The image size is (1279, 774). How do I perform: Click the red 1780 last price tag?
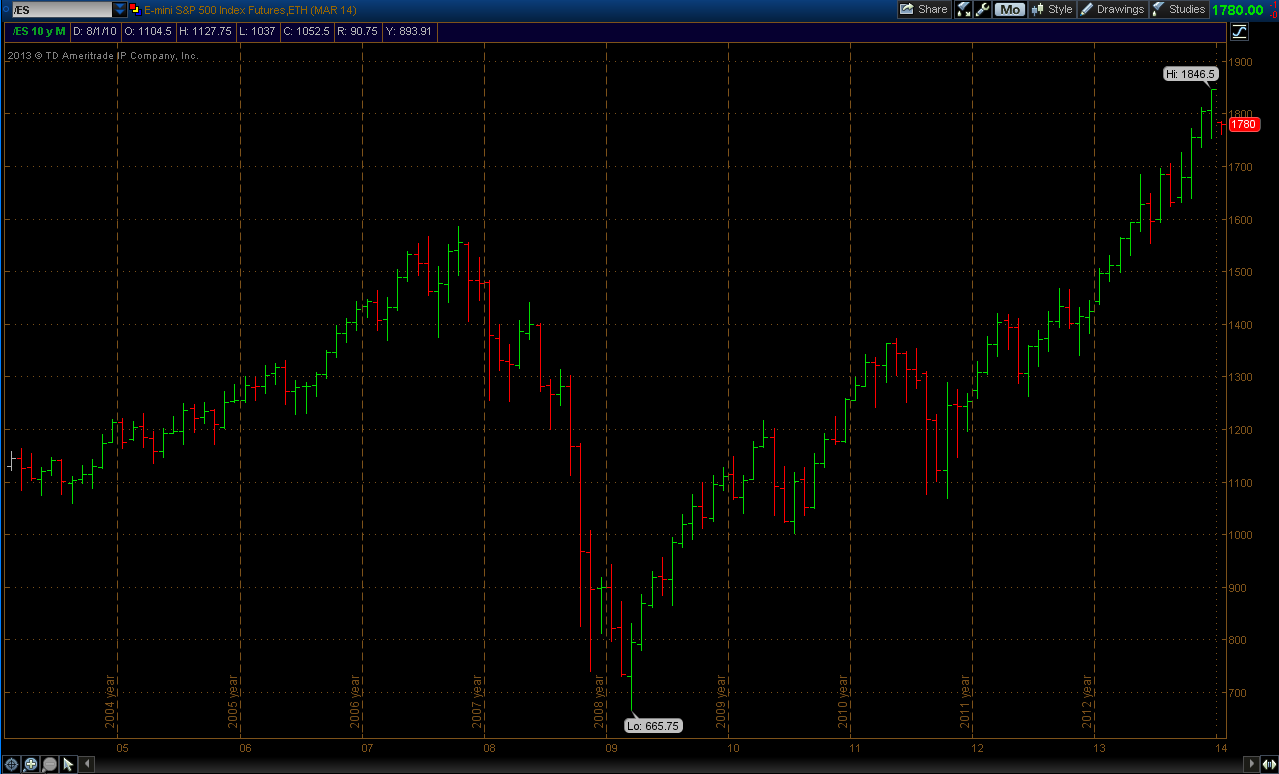pos(1244,125)
